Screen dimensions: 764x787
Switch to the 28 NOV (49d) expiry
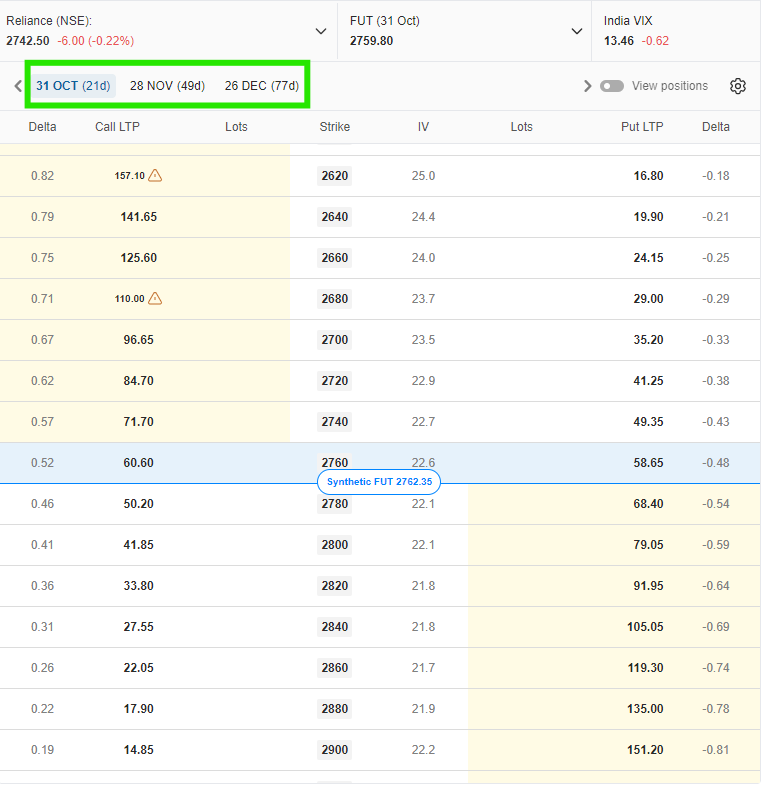point(168,86)
